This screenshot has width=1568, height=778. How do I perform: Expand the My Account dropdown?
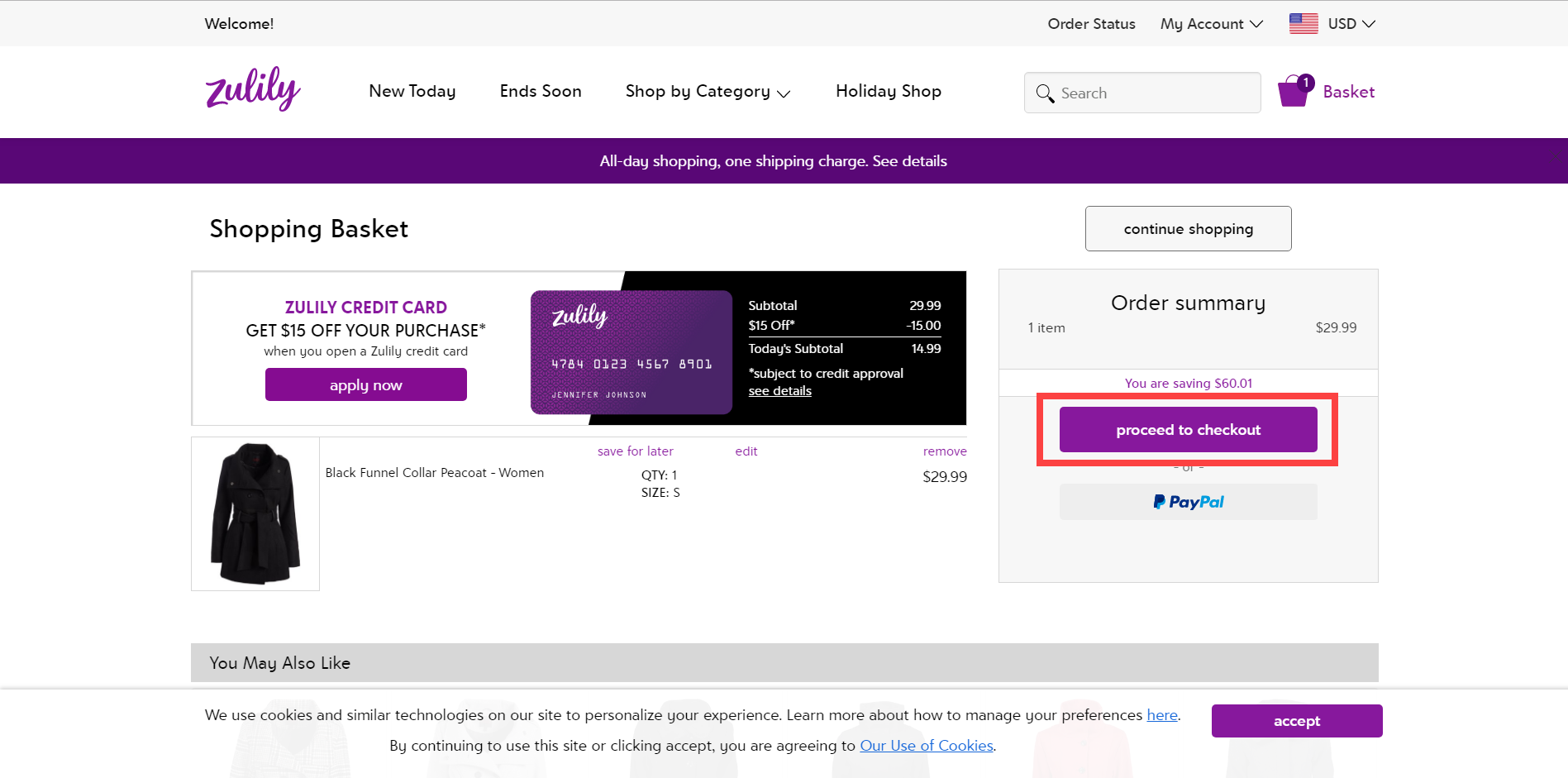click(x=1211, y=24)
